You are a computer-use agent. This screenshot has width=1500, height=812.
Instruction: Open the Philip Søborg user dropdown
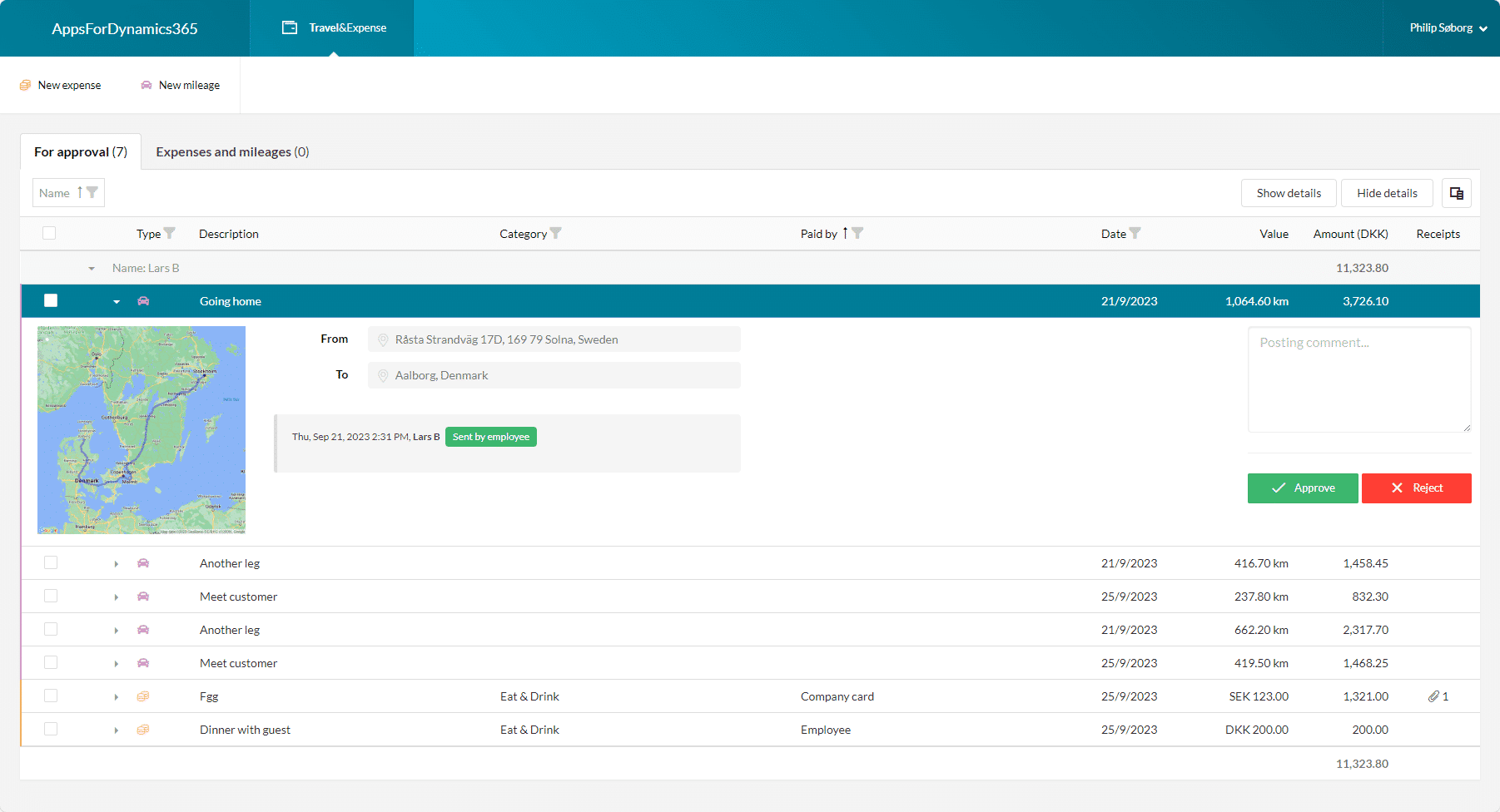[x=1448, y=27]
